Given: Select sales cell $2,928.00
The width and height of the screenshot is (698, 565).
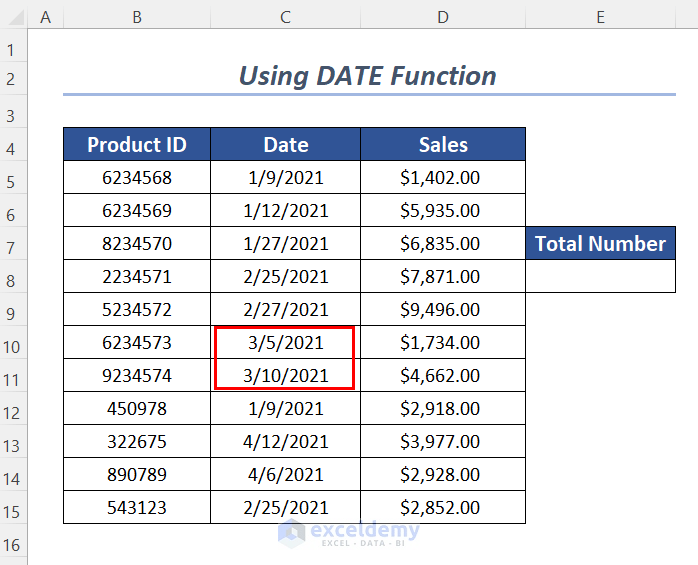Looking at the screenshot, I should point(443,474).
